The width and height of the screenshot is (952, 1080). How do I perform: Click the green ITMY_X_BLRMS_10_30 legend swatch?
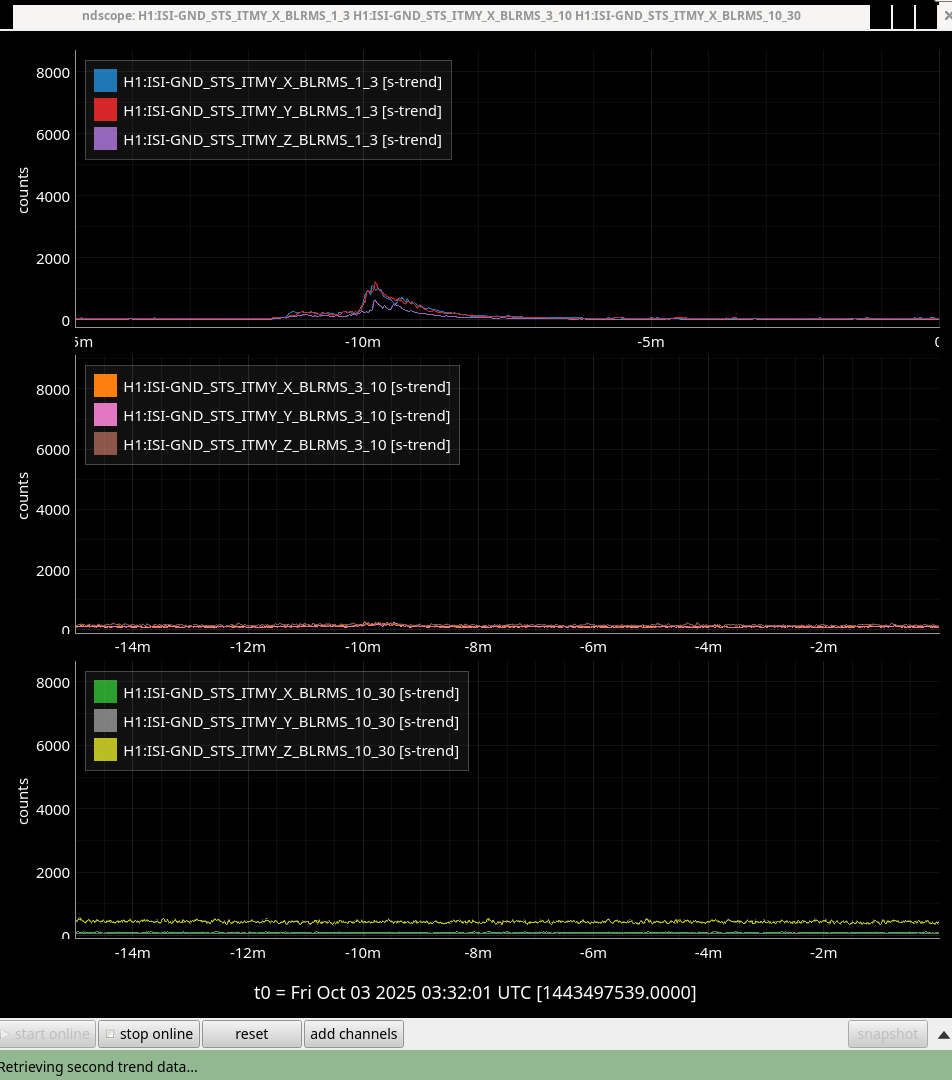coord(106,692)
